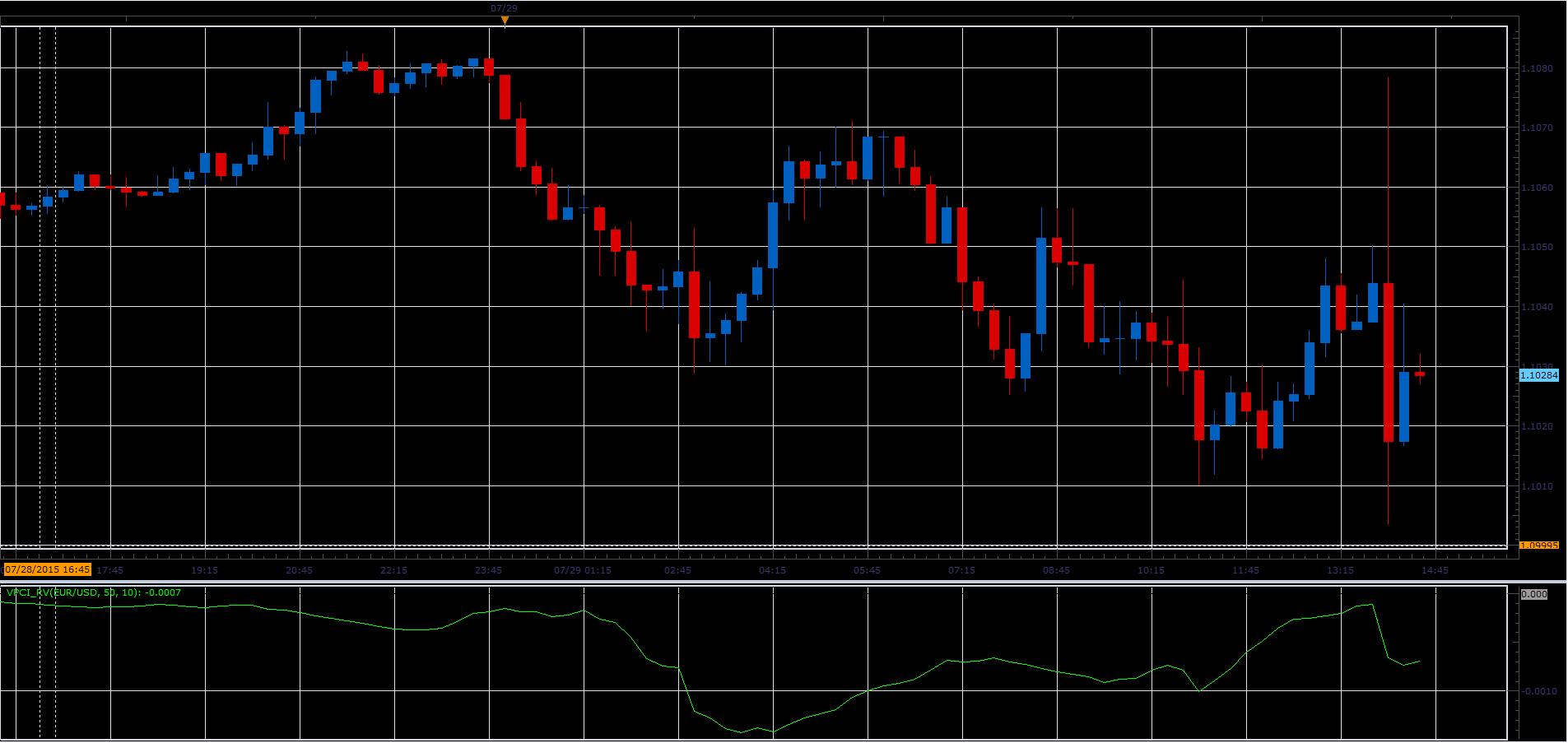Click the 1.1010 price axis label
The height and width of the screenshot is (743, 1568).
click(1537, 486)
